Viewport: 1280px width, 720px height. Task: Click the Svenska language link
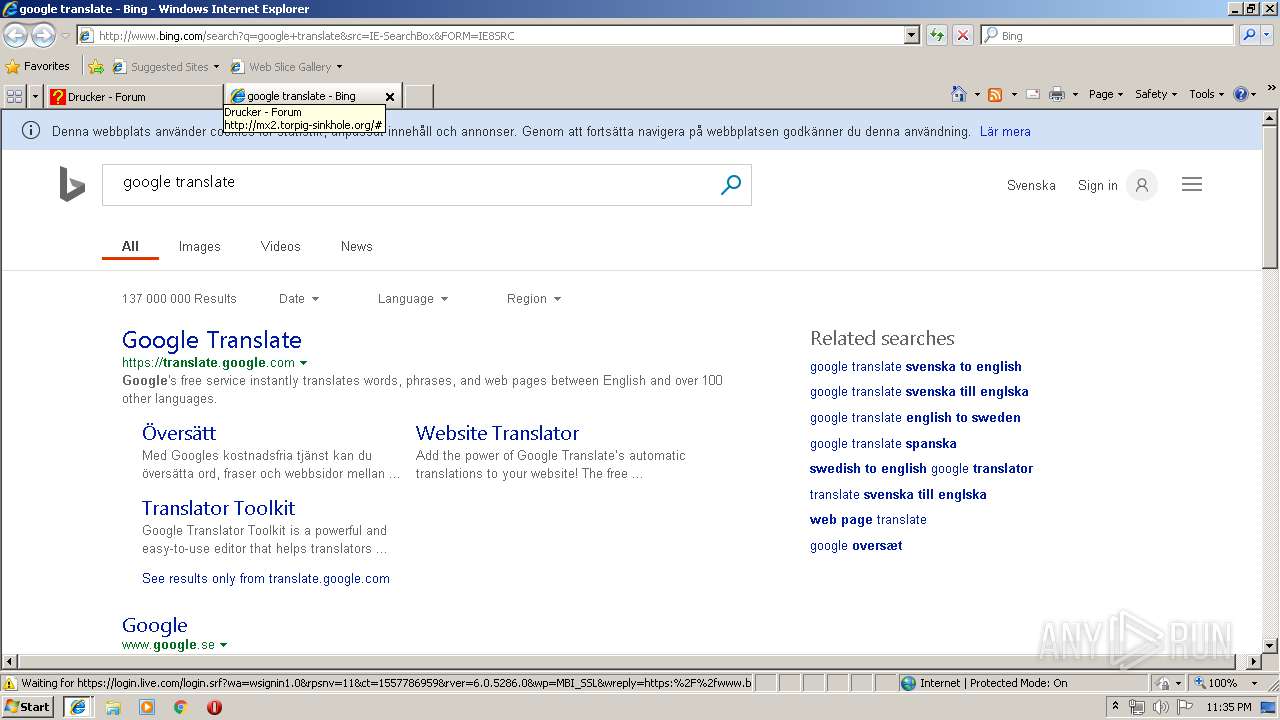tap(1031, 185)
